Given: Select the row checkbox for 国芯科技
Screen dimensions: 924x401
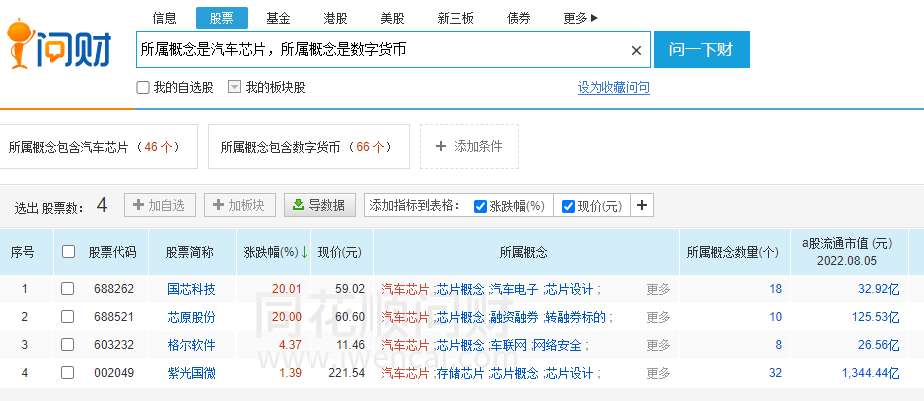Looking at the screenshot, I should (x=68, y=289).
